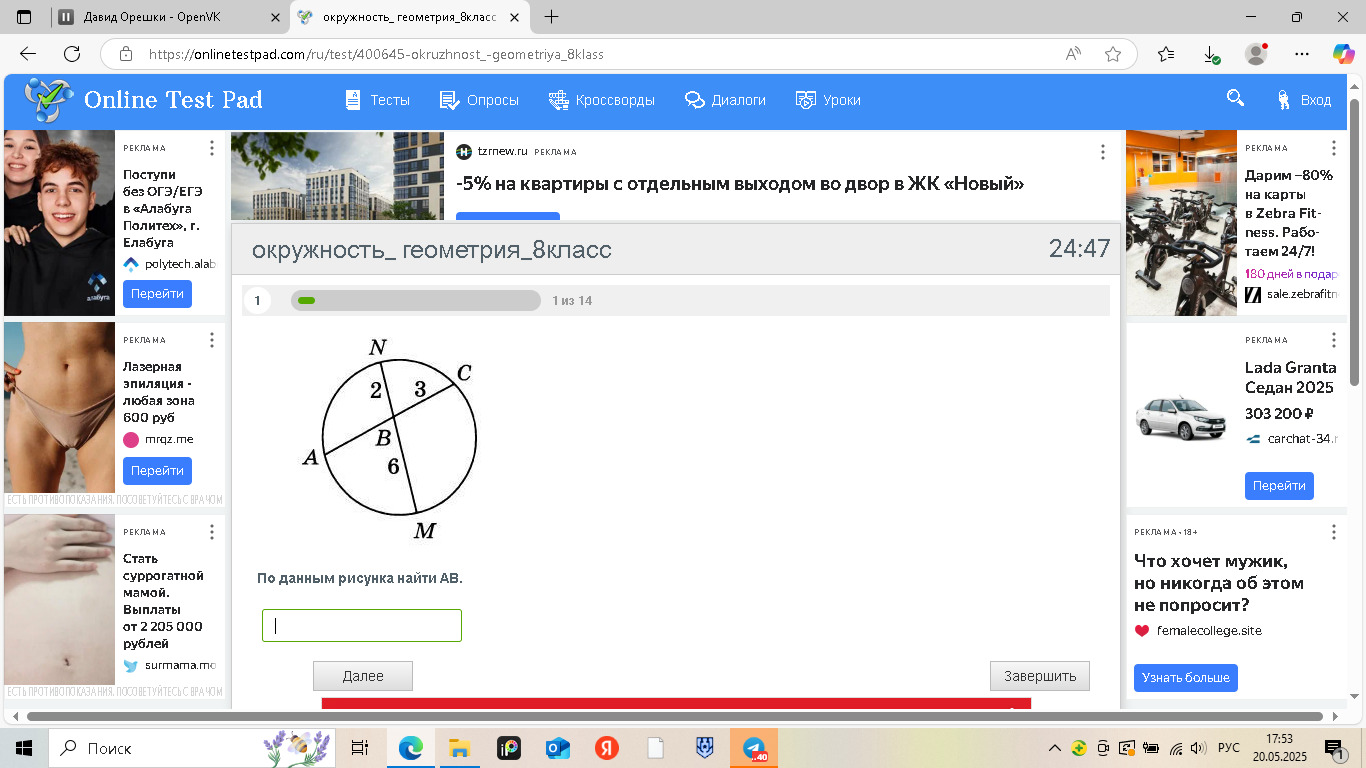Open the Тесты section
This screenshot has height=768, width=1366.
tap(377, 100)
